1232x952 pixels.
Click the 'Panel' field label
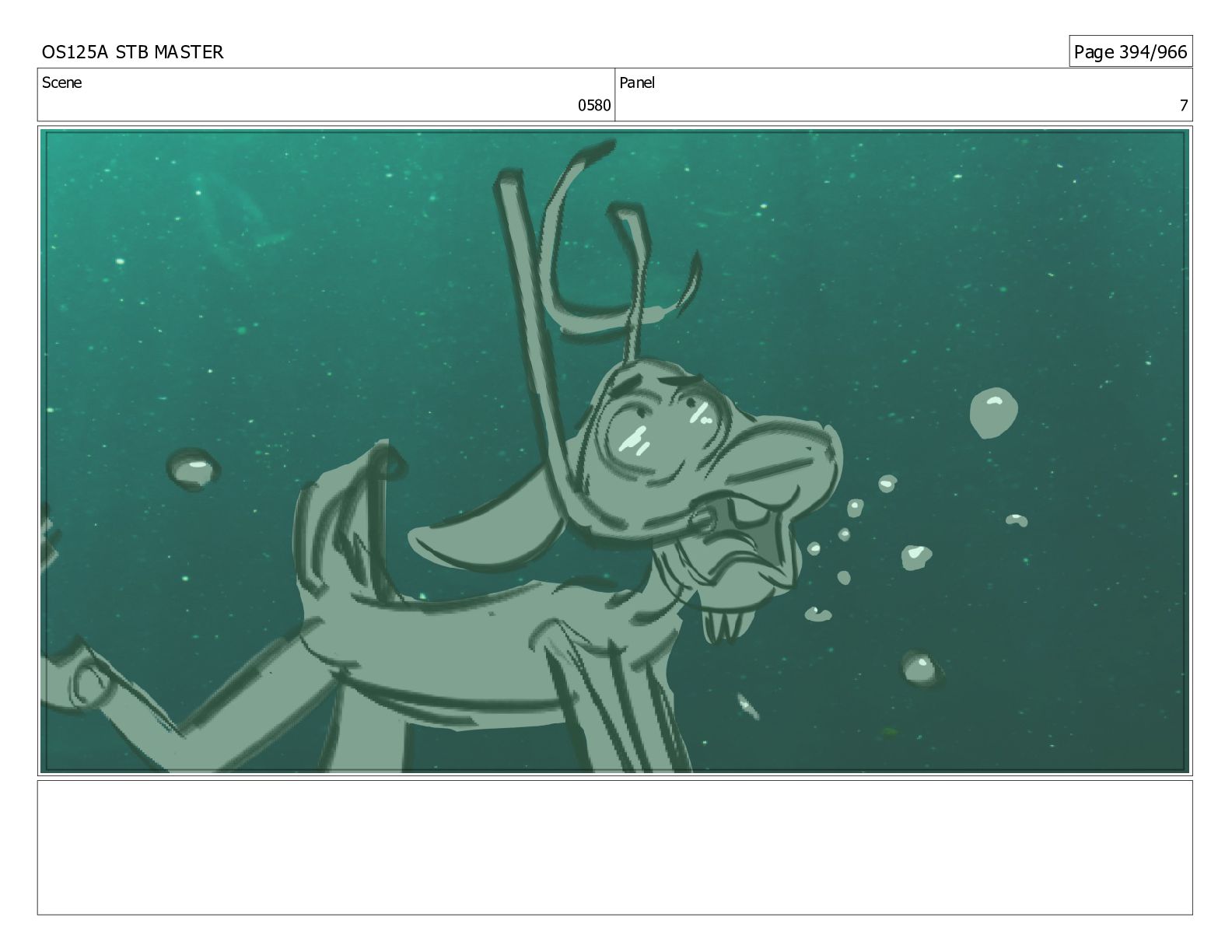[x=637, y=82]
